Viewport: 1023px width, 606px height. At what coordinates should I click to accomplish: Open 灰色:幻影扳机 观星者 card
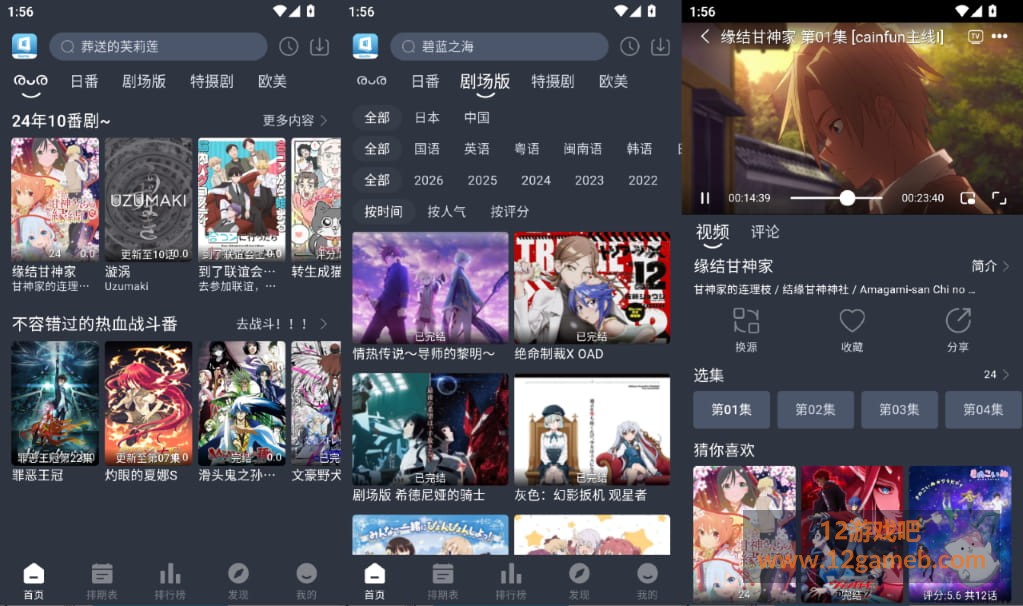pos(592,429)
